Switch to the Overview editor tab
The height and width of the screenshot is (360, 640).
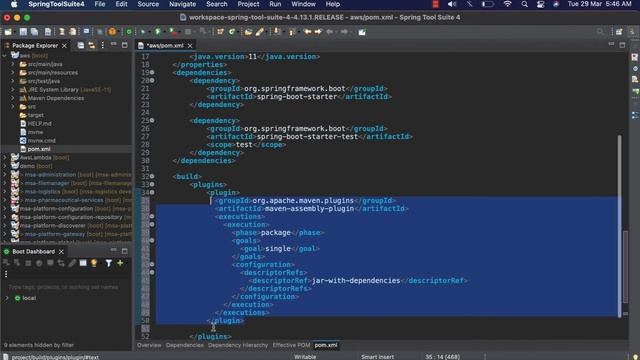149,345
